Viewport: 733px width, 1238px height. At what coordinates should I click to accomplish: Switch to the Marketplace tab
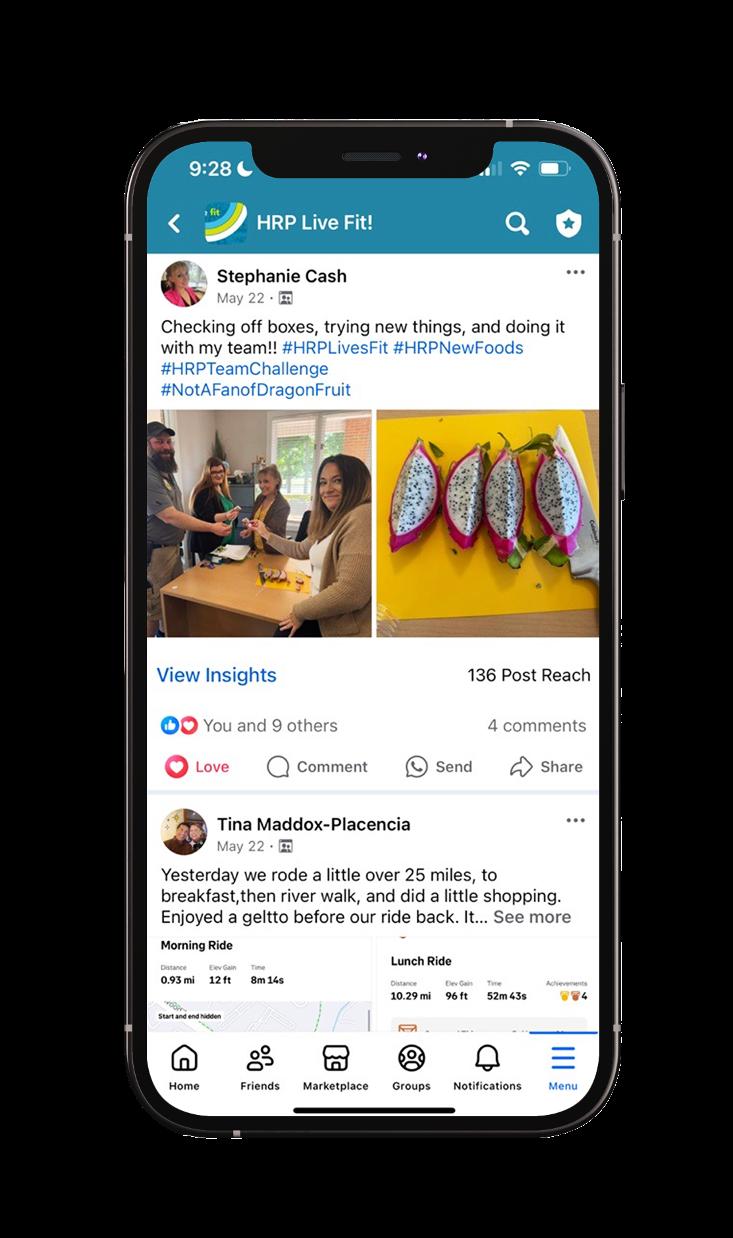click(335, 1067)
